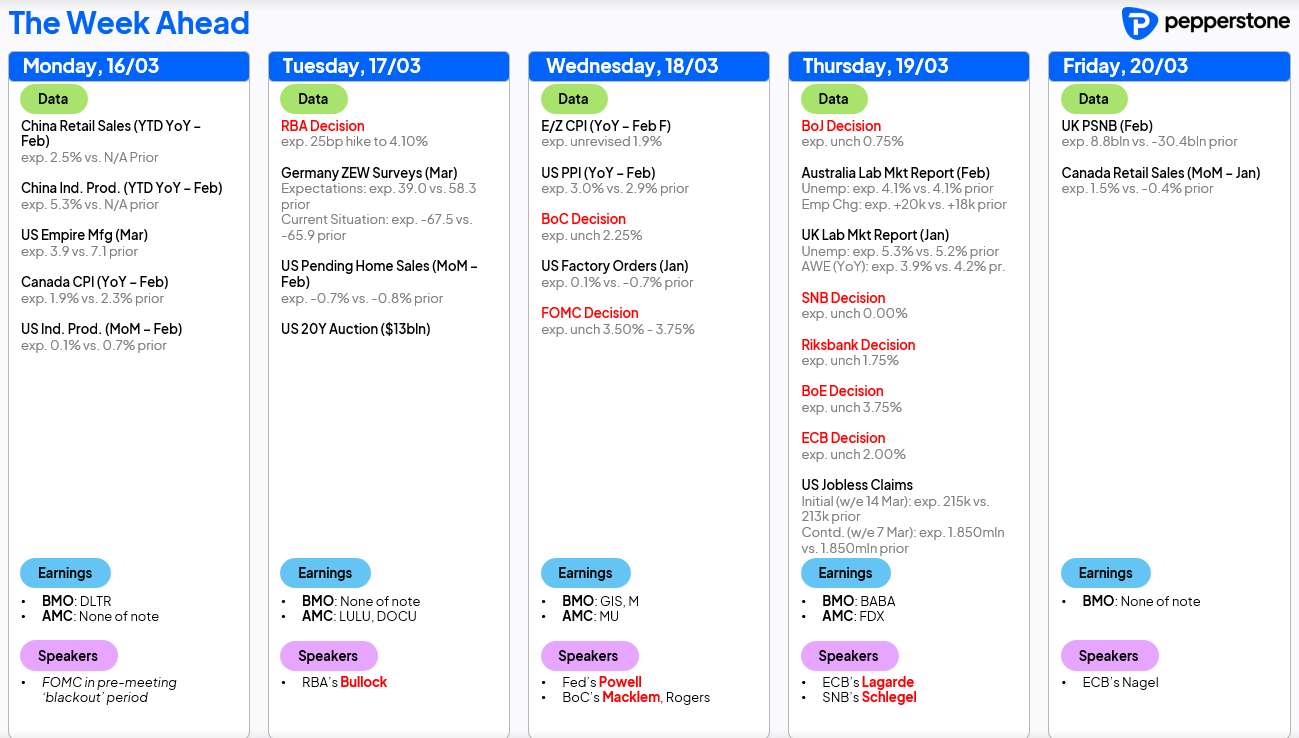Click the BoJ Decision entry
1299x738 pixels.
coord(841,126)
